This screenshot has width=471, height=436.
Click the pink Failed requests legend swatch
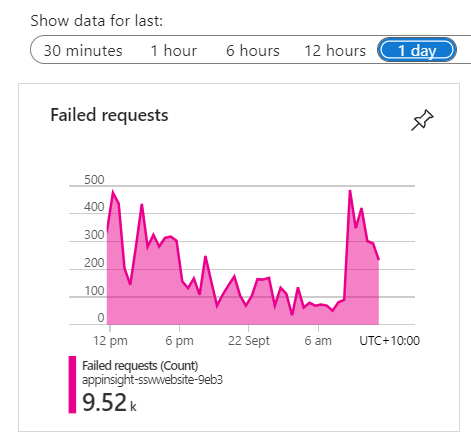(x=72, y=385)
